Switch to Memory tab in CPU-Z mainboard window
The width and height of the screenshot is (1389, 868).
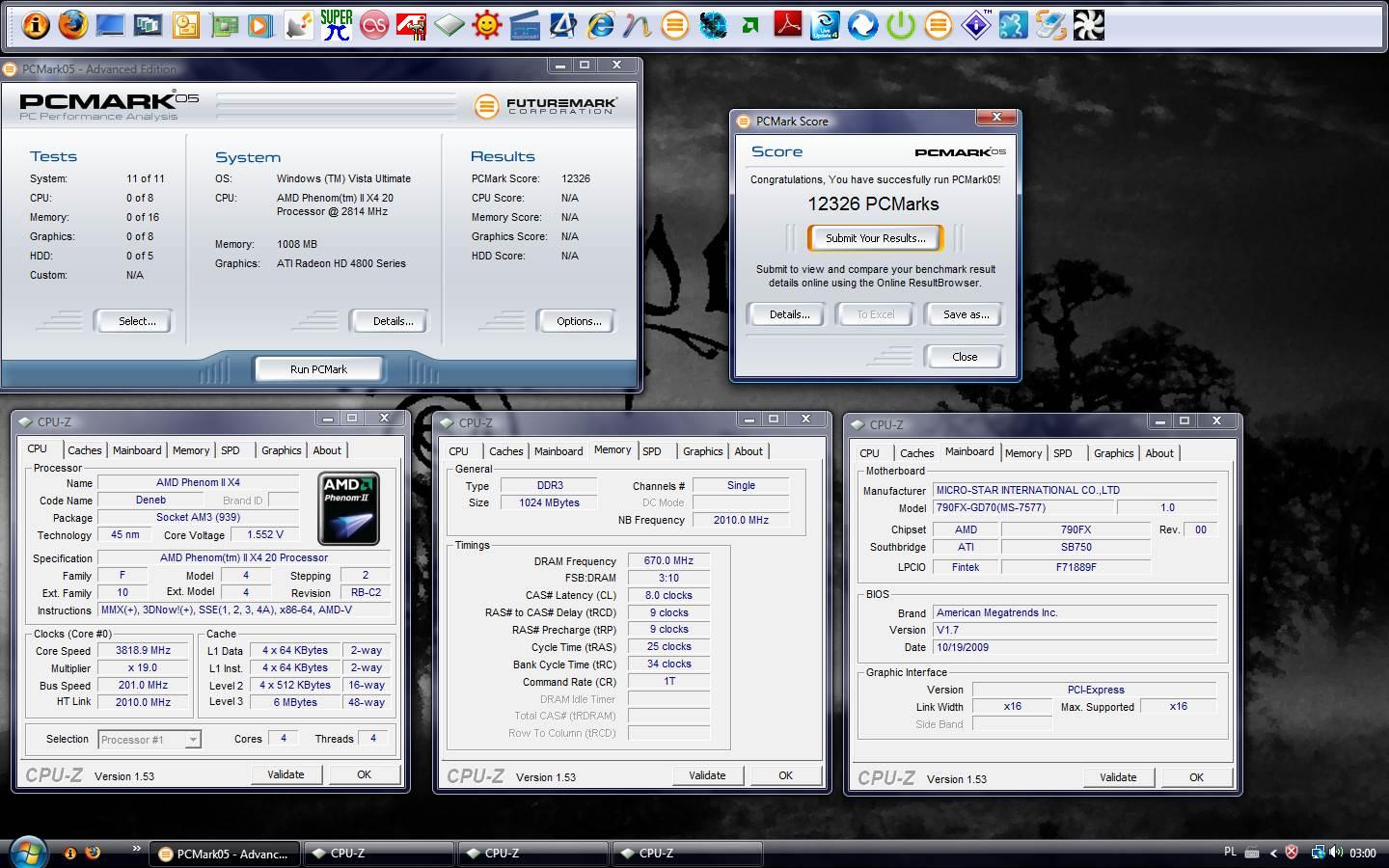pyautogui.click(x=1023, y=453)
